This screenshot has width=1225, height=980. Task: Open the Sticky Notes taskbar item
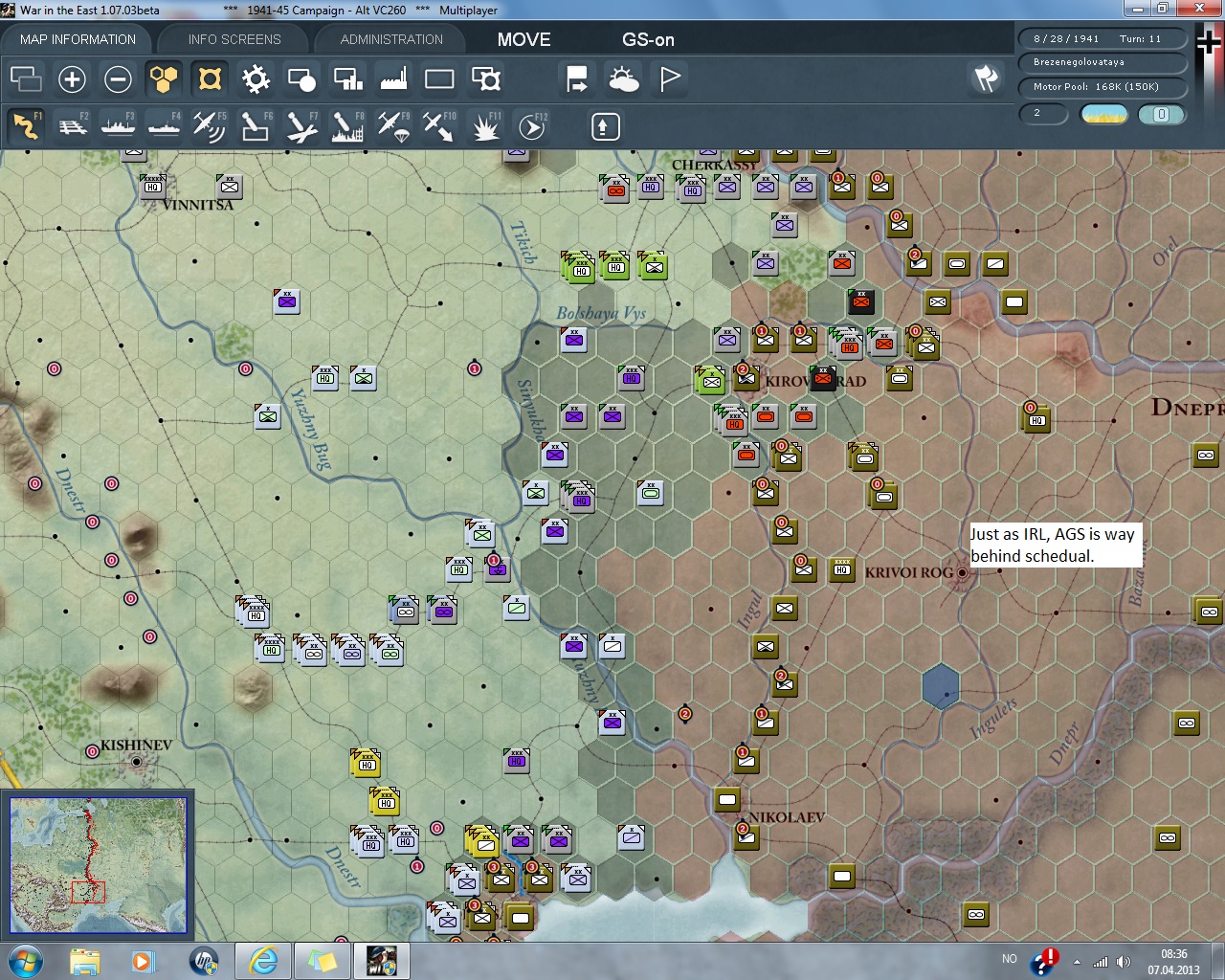click(x=323, y=960)
